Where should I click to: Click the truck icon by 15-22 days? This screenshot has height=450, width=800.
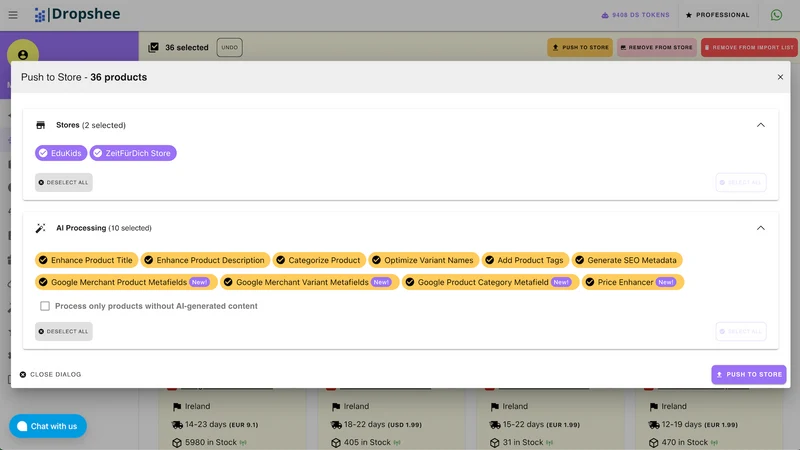pos(495,424)
